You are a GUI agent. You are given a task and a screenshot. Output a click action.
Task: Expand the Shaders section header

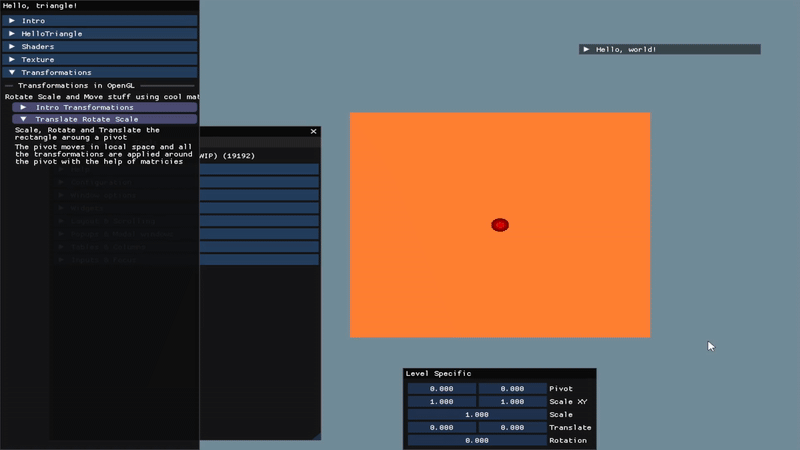(99, 46)
